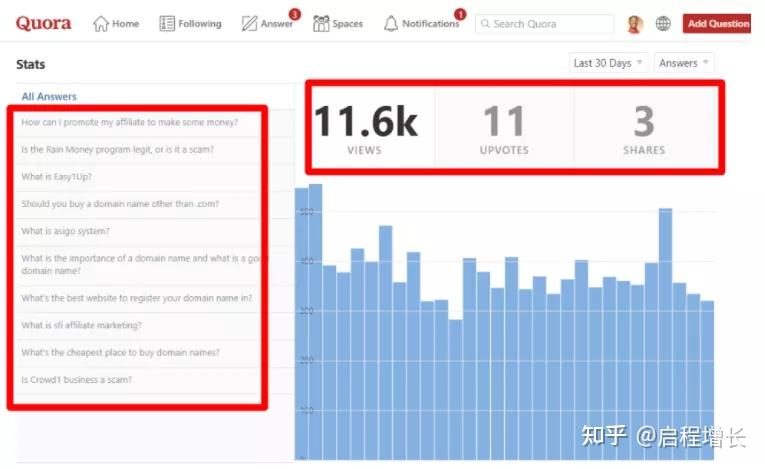Go to the Home icon

coord(101,23)
